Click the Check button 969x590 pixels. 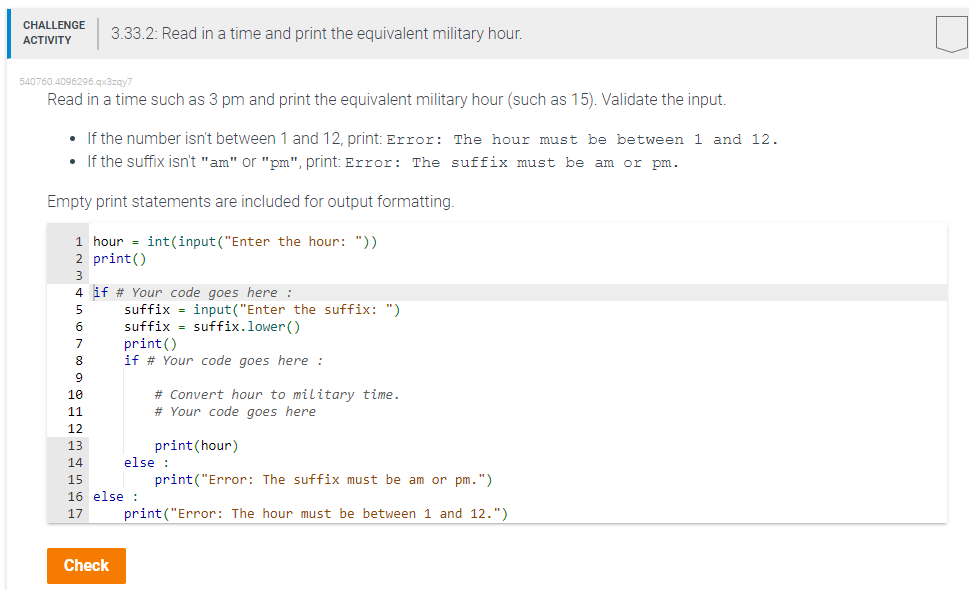pos(86,565)
